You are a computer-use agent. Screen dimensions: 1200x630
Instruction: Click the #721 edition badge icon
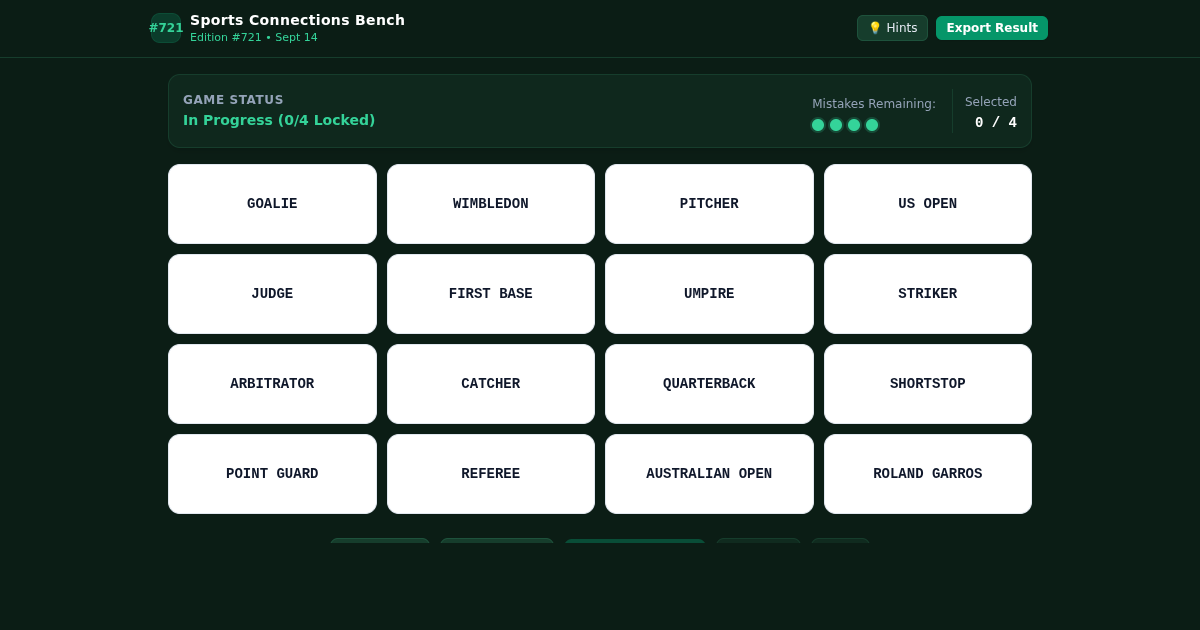166,28
